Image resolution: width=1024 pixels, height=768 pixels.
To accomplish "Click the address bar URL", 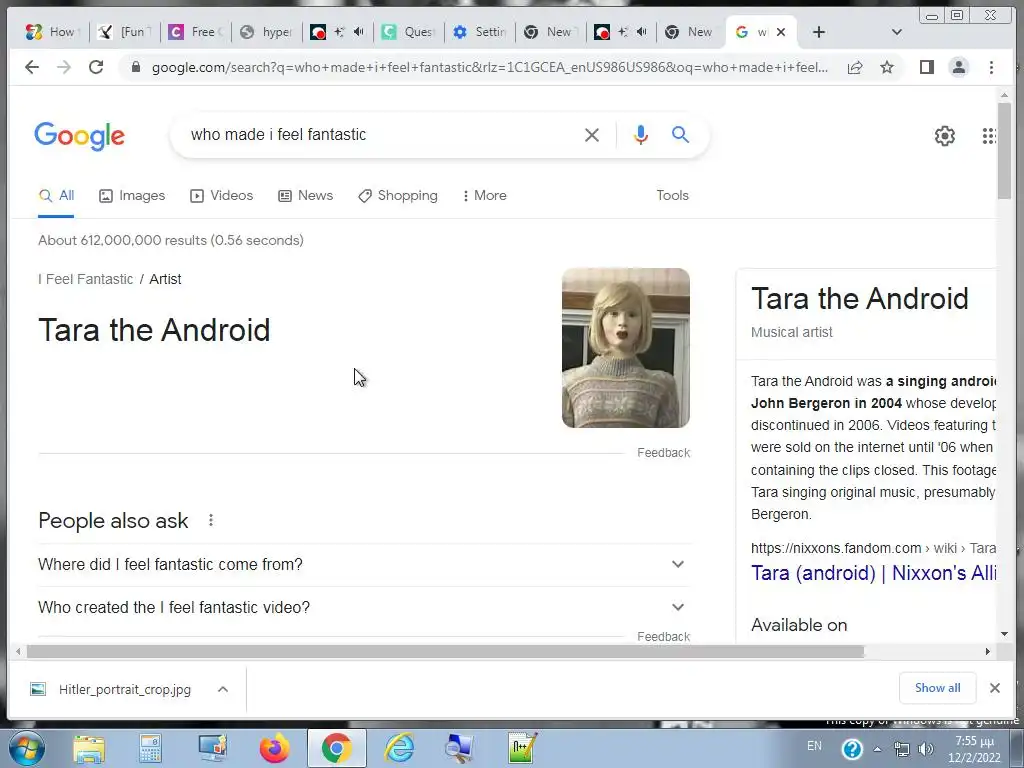I will pyautogui.click(x=490, y=67).
